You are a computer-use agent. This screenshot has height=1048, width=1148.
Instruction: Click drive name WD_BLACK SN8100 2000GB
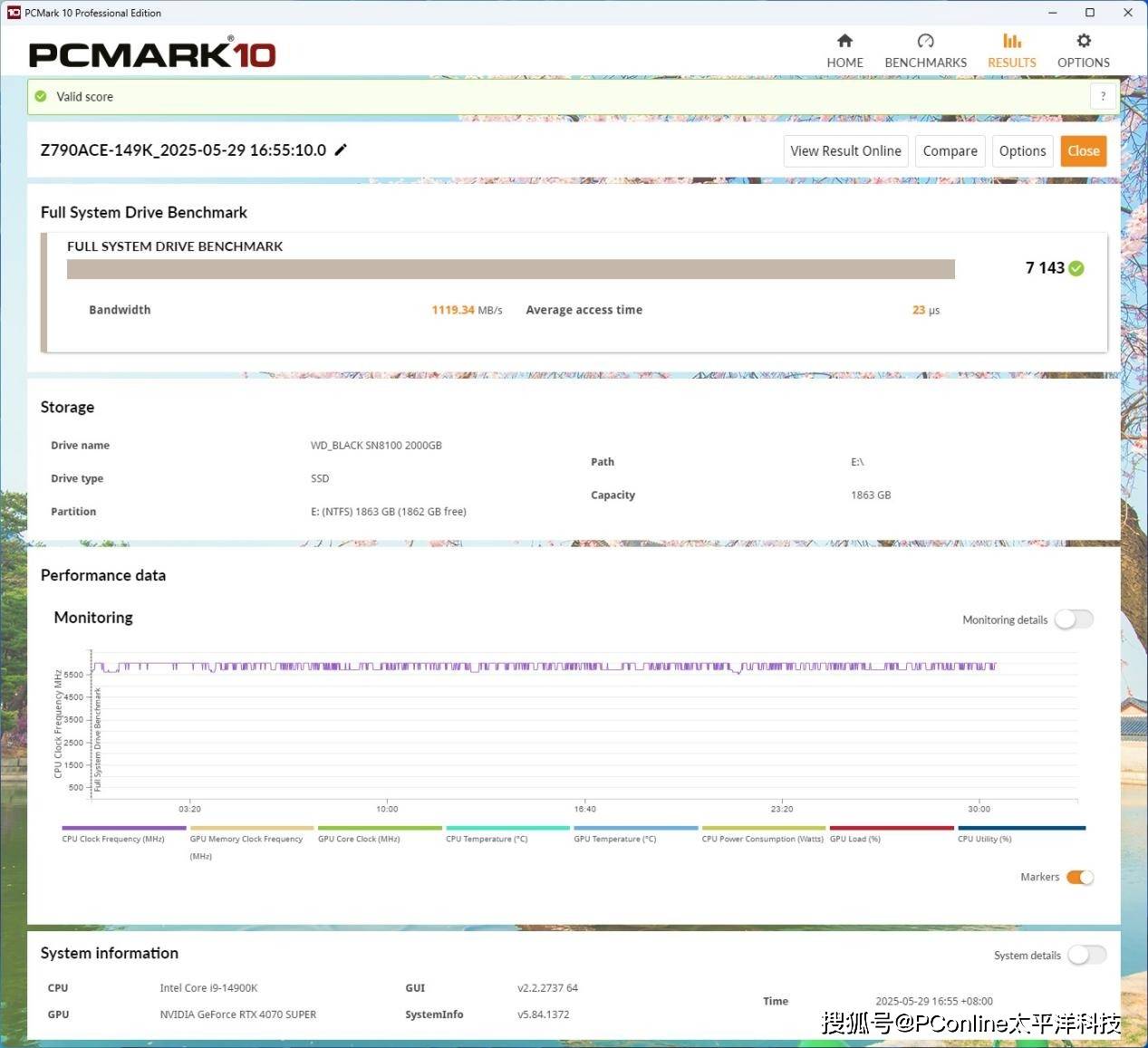pyautogui.click(x=376, y=446)
